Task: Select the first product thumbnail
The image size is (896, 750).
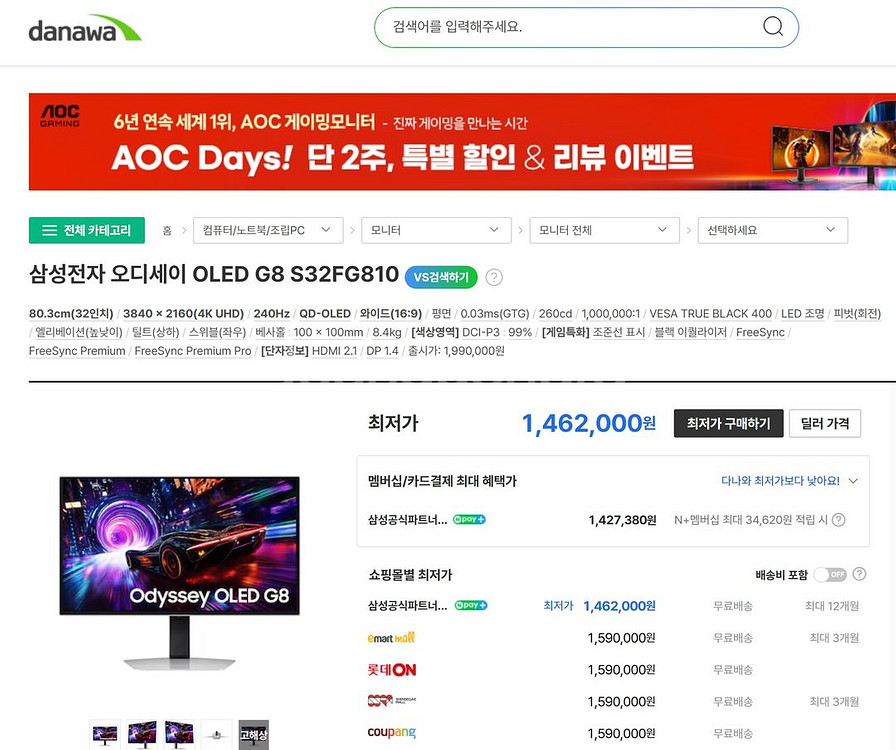Action: [105, 735]
